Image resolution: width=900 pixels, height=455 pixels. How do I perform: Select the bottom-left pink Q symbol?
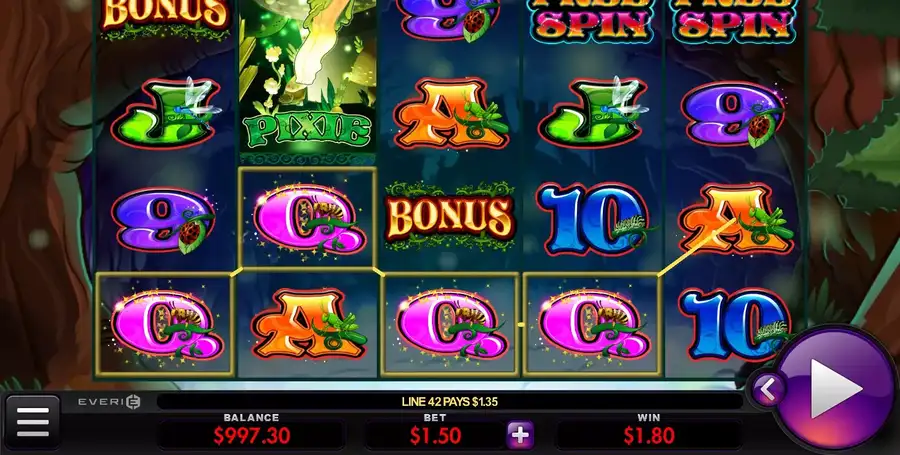164,325
